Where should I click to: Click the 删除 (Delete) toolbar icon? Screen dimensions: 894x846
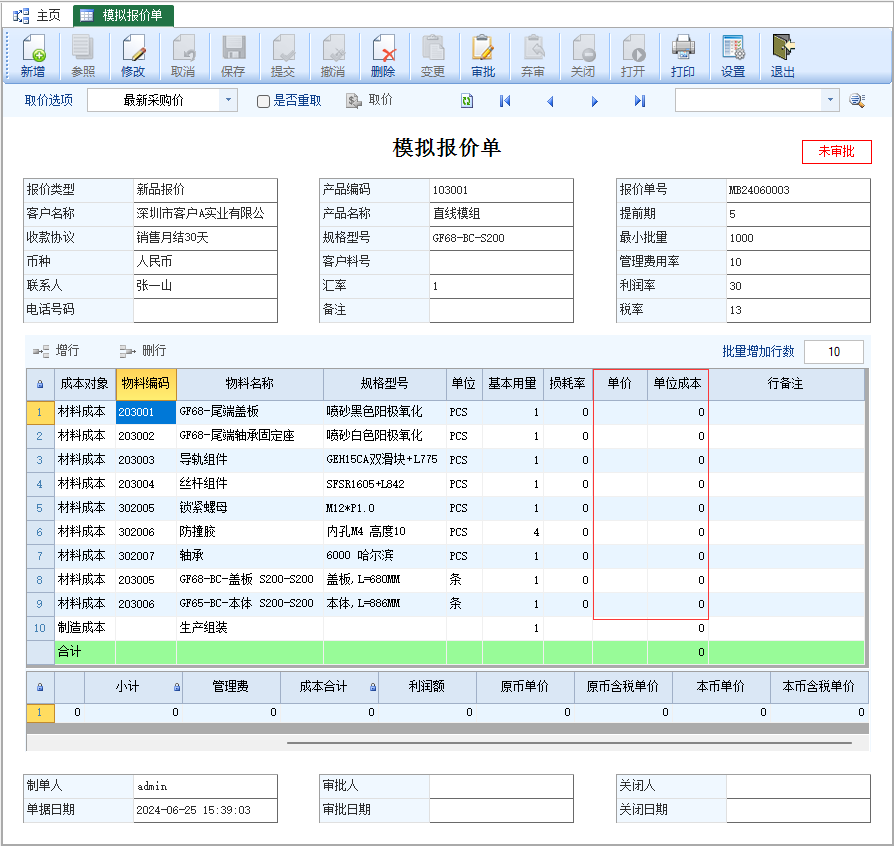click(x=383, y=55)
